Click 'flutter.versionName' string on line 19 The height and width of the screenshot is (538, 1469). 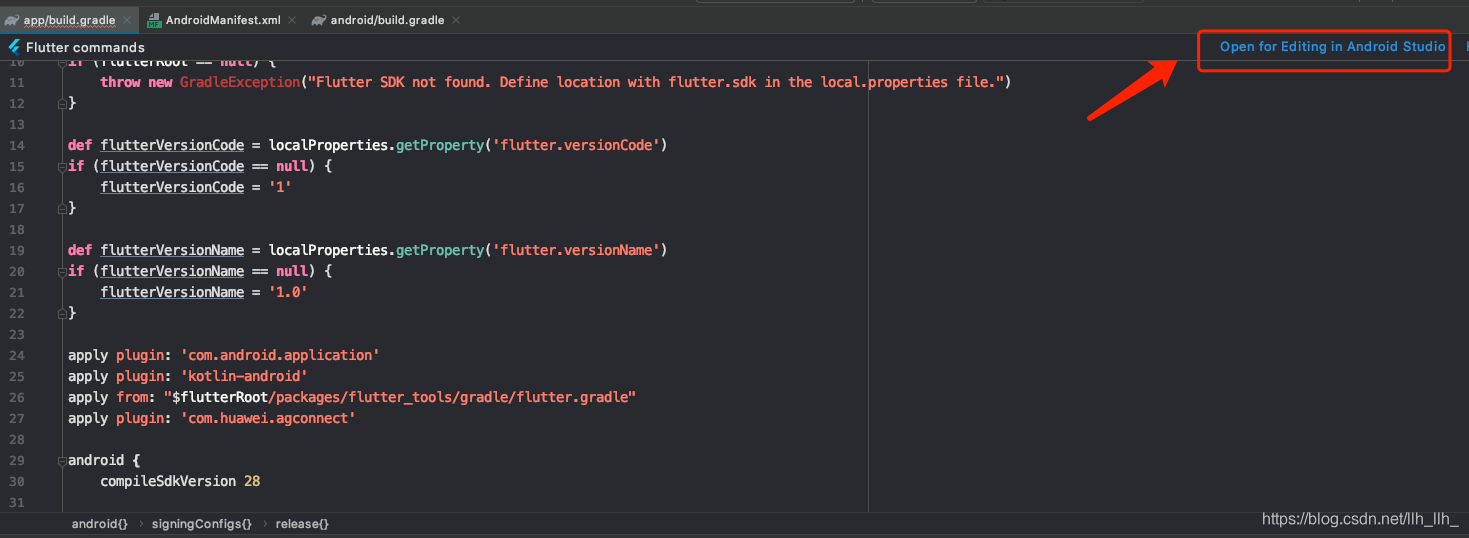click(574, 250)
